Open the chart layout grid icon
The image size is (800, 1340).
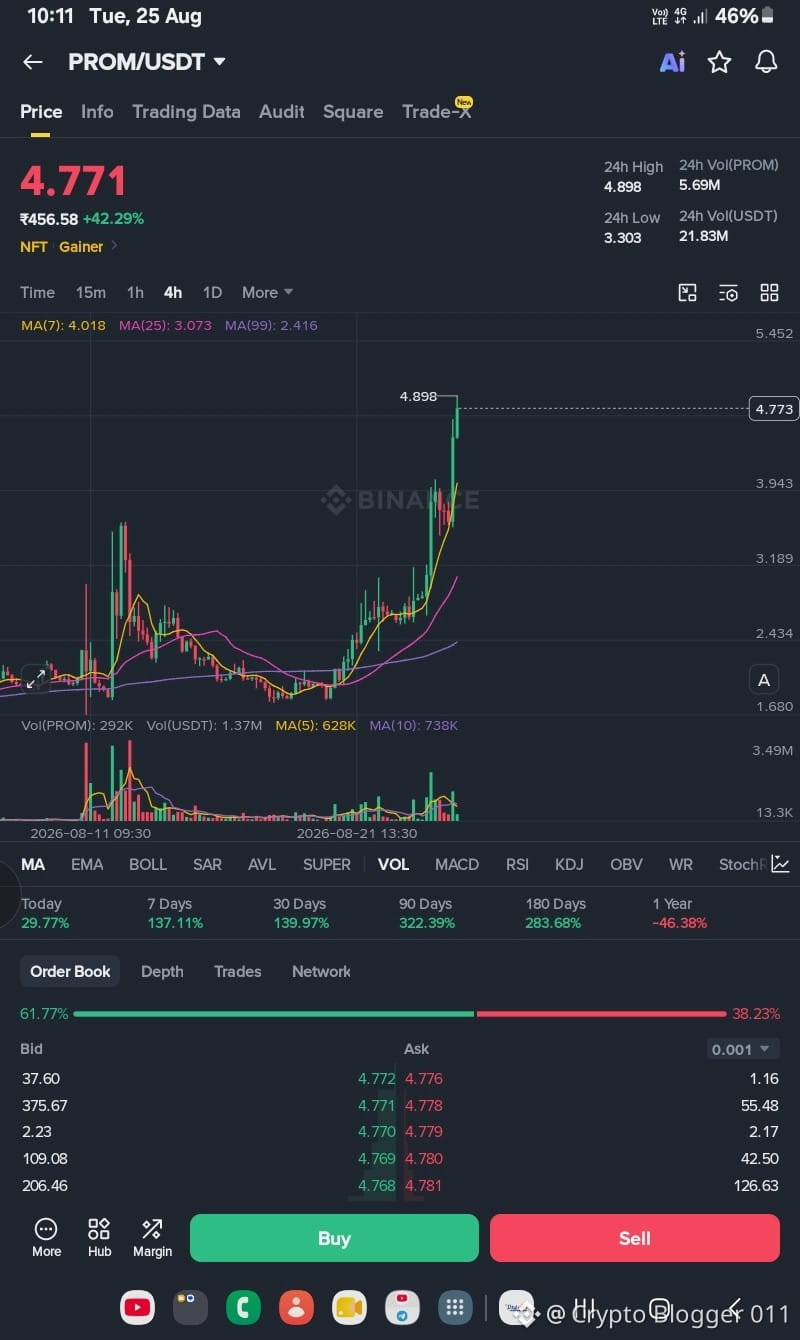(769, 292)
